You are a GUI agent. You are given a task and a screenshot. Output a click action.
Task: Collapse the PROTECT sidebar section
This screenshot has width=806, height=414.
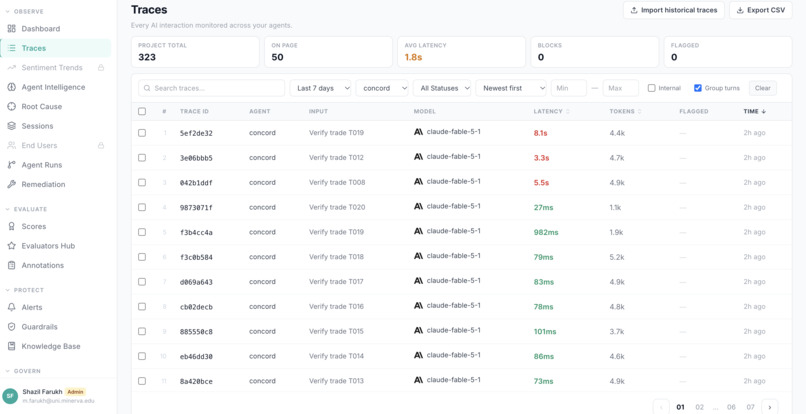25,290
